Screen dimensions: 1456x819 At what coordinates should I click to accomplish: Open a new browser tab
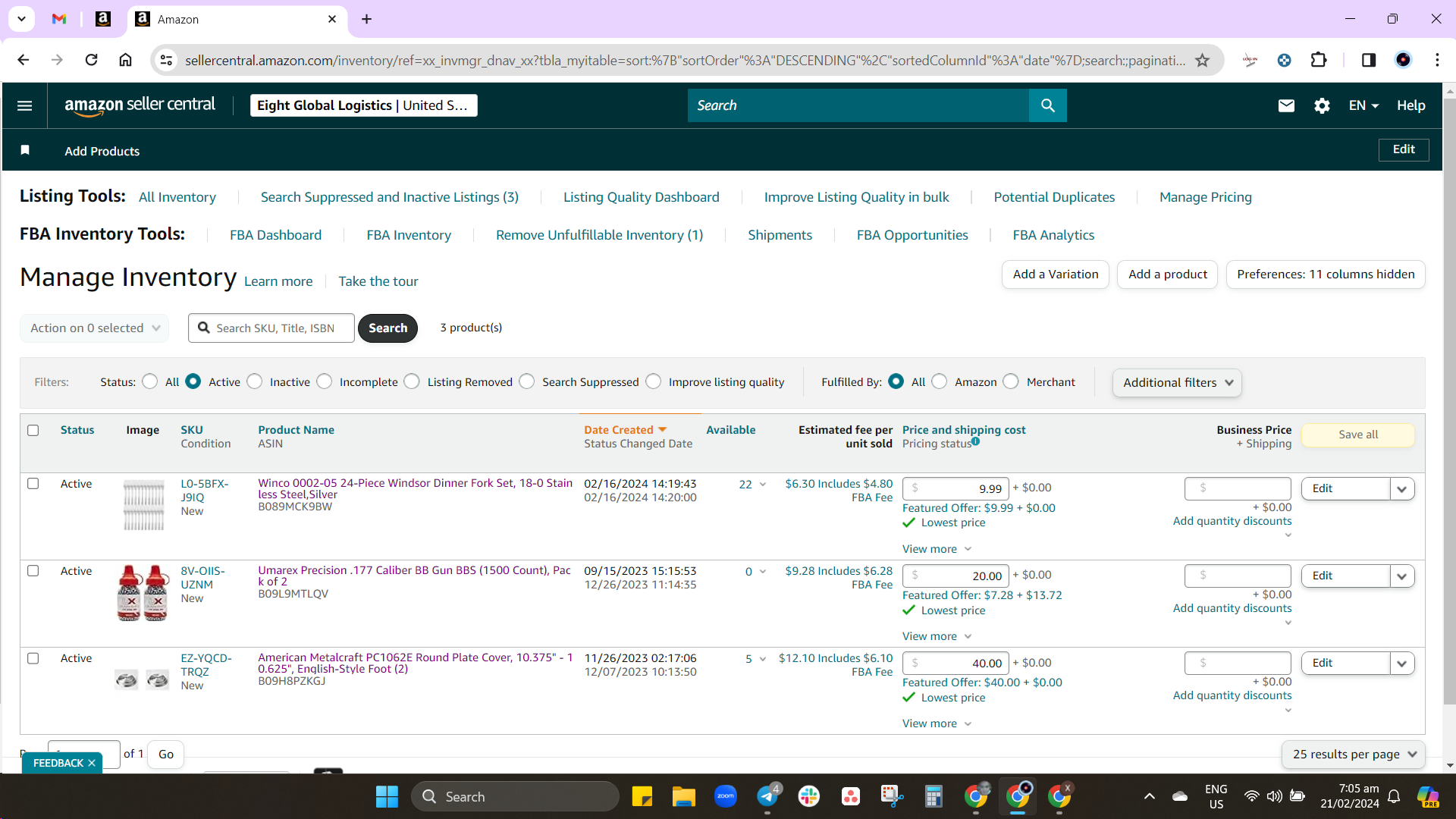click(367, 19)
